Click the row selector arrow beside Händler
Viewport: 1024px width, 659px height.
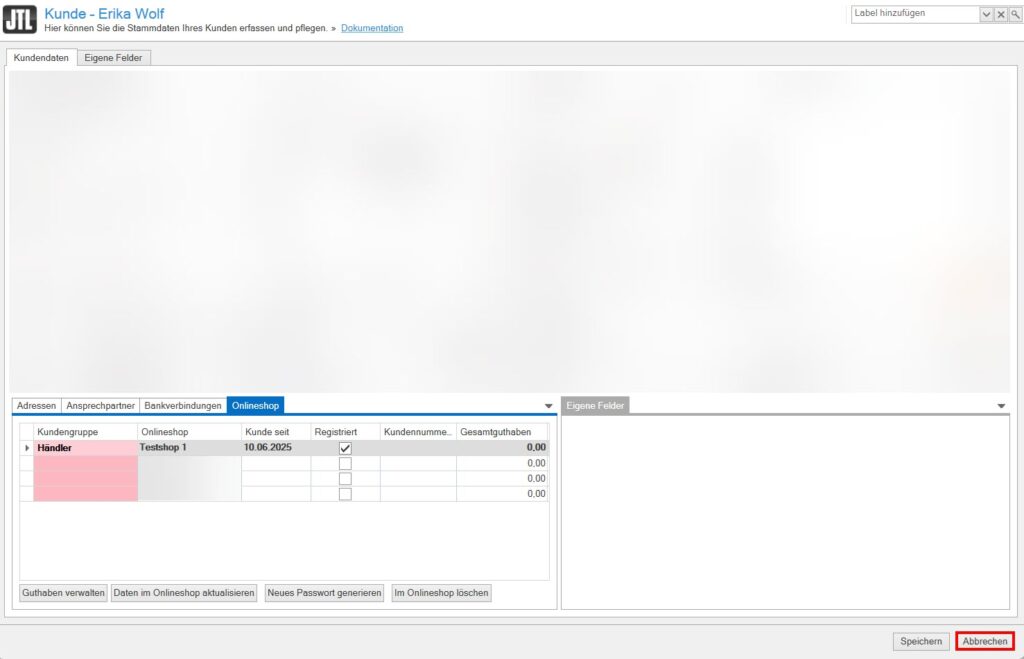[x=27, y=447]
